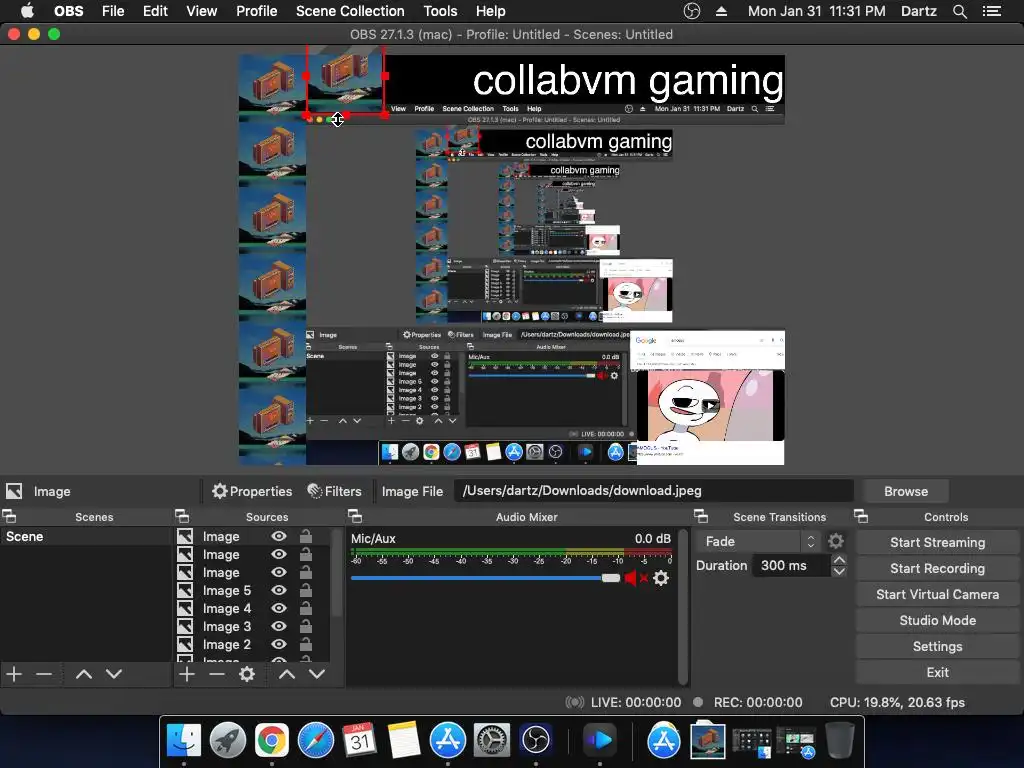Click the image file path field
The image size is (1024, 768).
tap(654, 490)
